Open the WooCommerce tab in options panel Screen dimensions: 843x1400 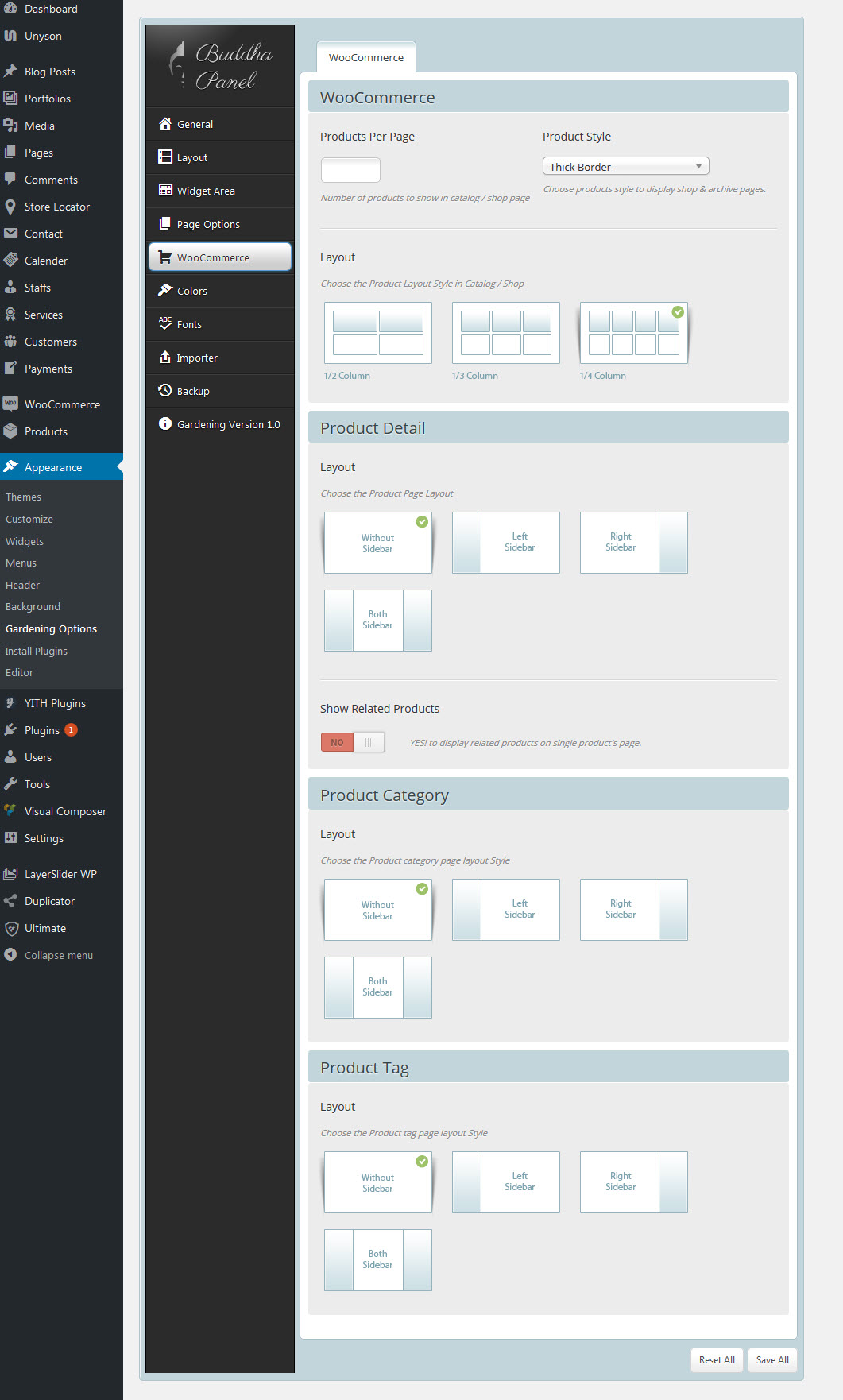[366, 57]
